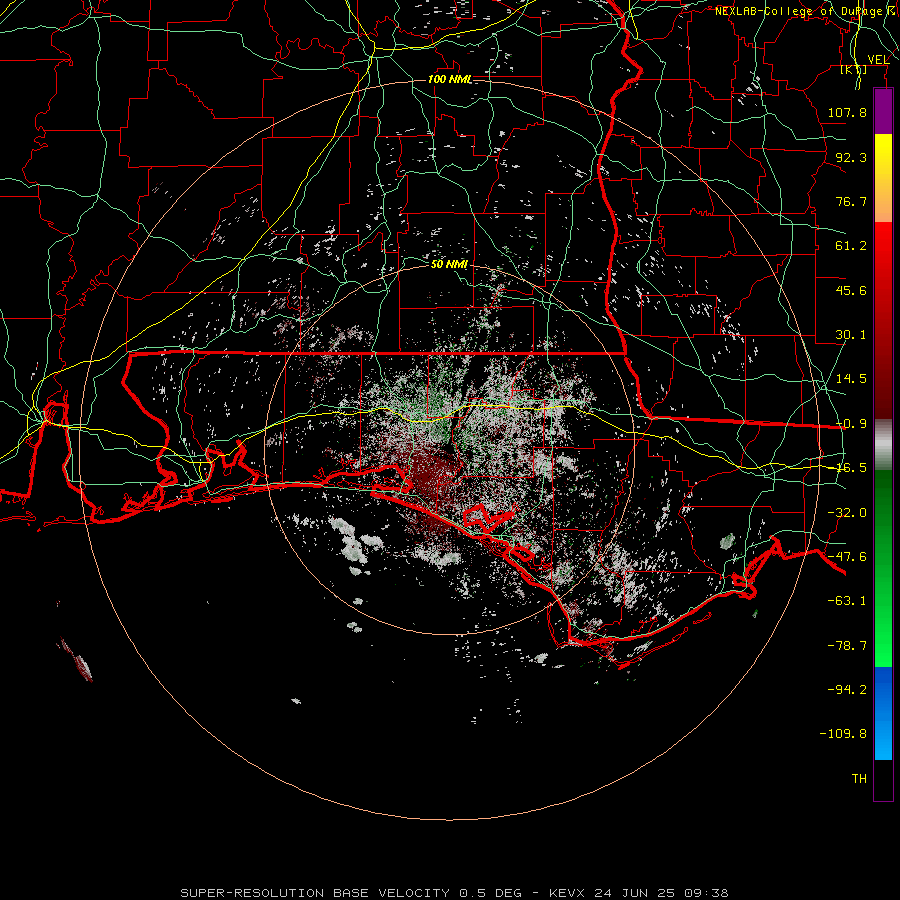Screen dimensions: 900x900
Task: Click the yellow-orange segment of color bar
Action: point(883,178)
